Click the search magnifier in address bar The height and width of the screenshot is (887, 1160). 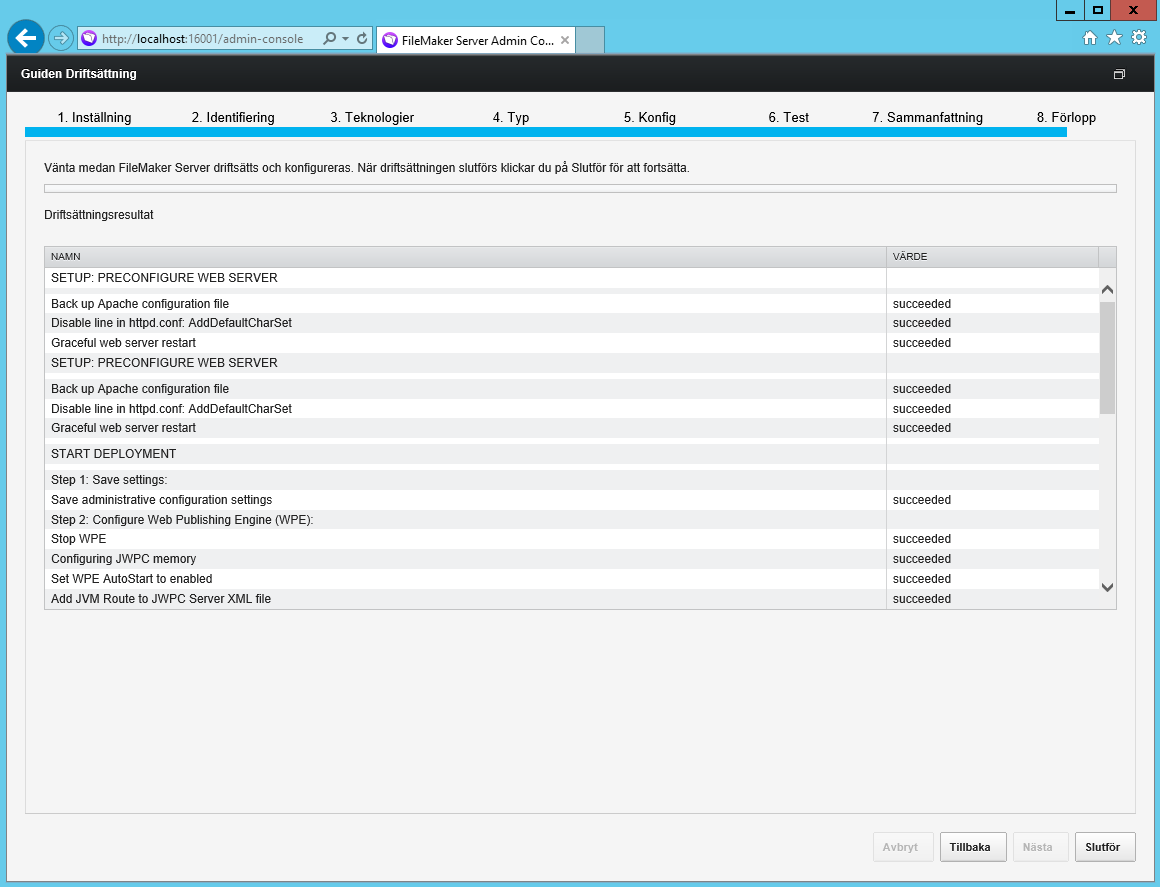coord(330,38)
